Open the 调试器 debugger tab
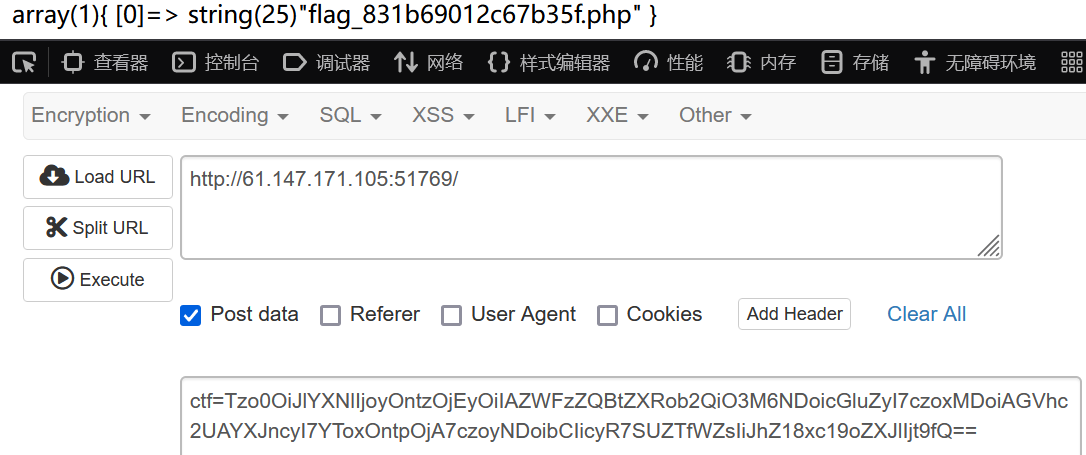1086x455 pixels. tap(326, 63)
